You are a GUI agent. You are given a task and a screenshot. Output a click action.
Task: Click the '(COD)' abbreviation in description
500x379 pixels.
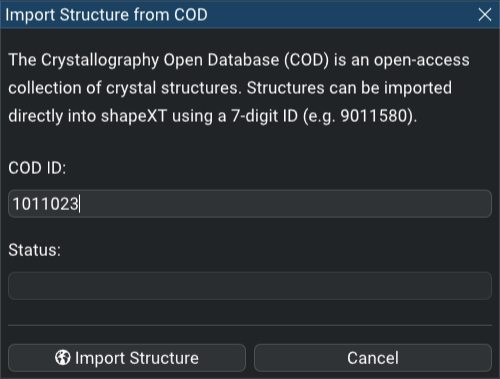pyautogui.click(x=307, y=60)
